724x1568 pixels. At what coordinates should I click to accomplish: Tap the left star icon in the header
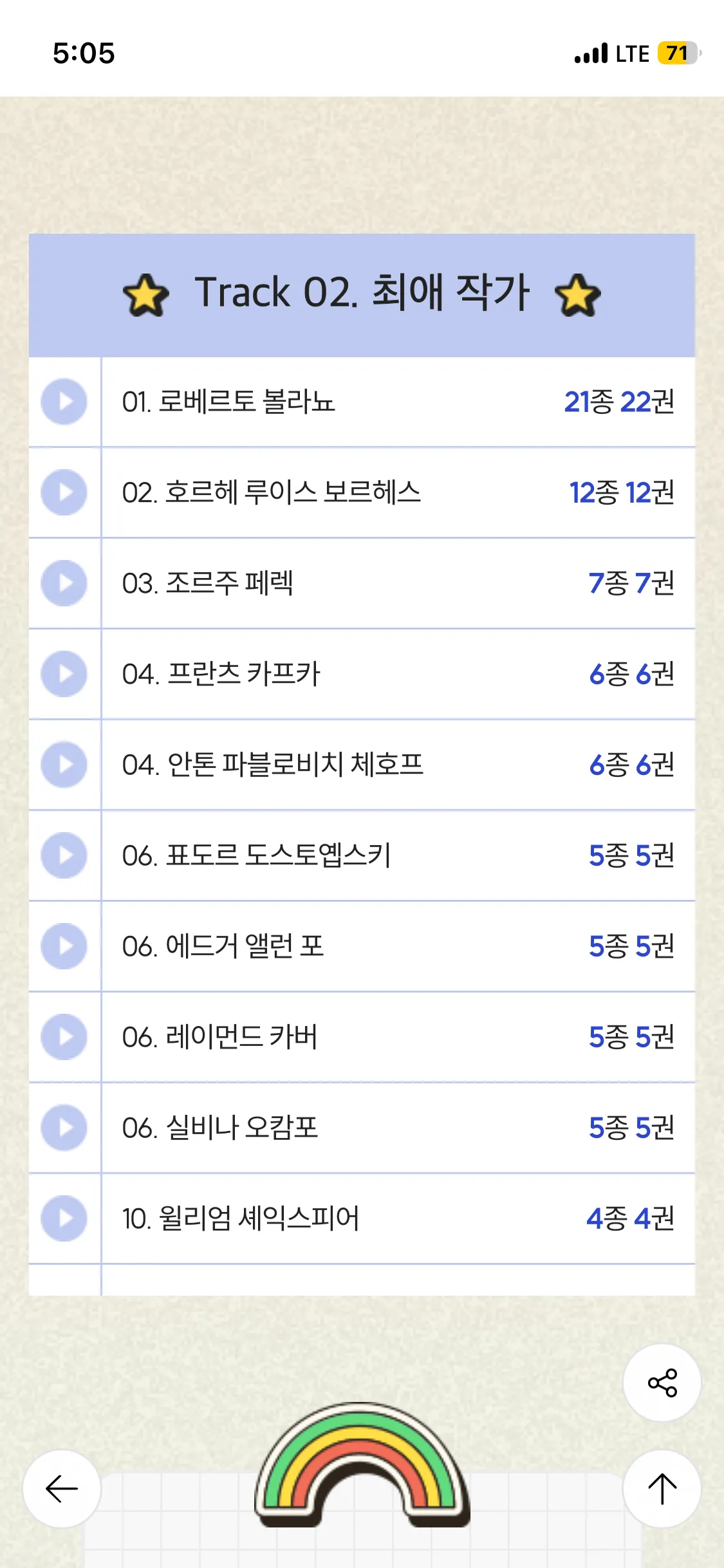pyautogui.click(x=145, y=295)
